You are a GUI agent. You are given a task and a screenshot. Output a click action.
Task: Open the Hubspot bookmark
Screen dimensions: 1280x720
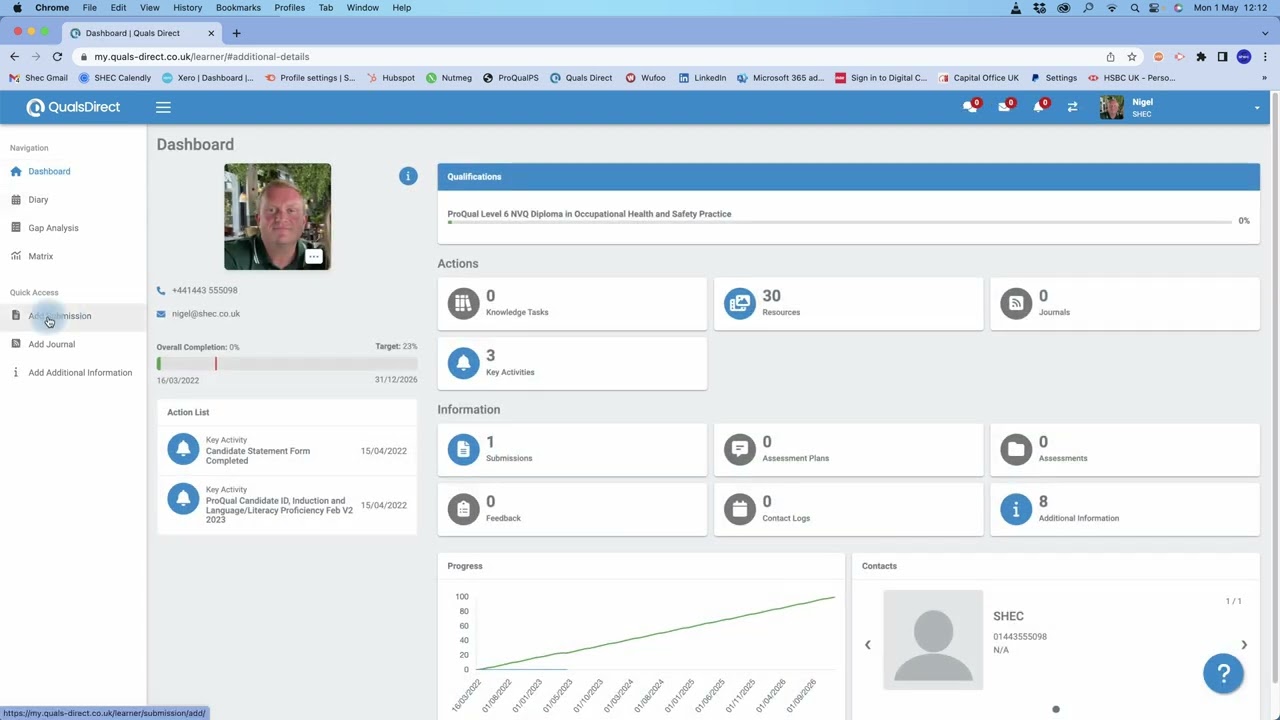[390, 78]
